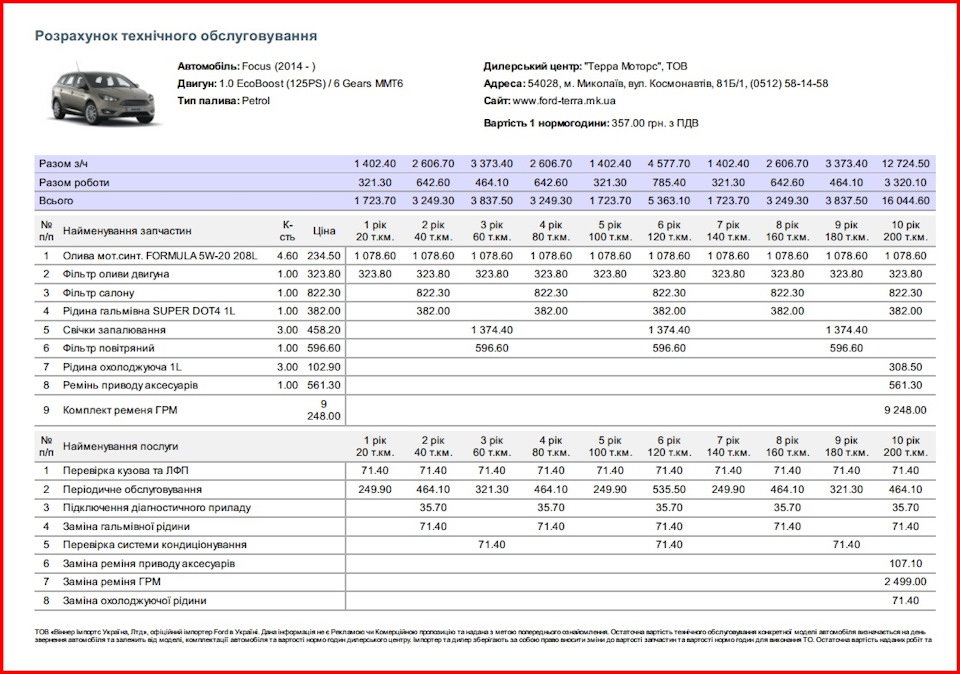Click the accessory belt price 561.30 in Ціна column
Viewport: 960px width, 674px height.
pos(323,385)
